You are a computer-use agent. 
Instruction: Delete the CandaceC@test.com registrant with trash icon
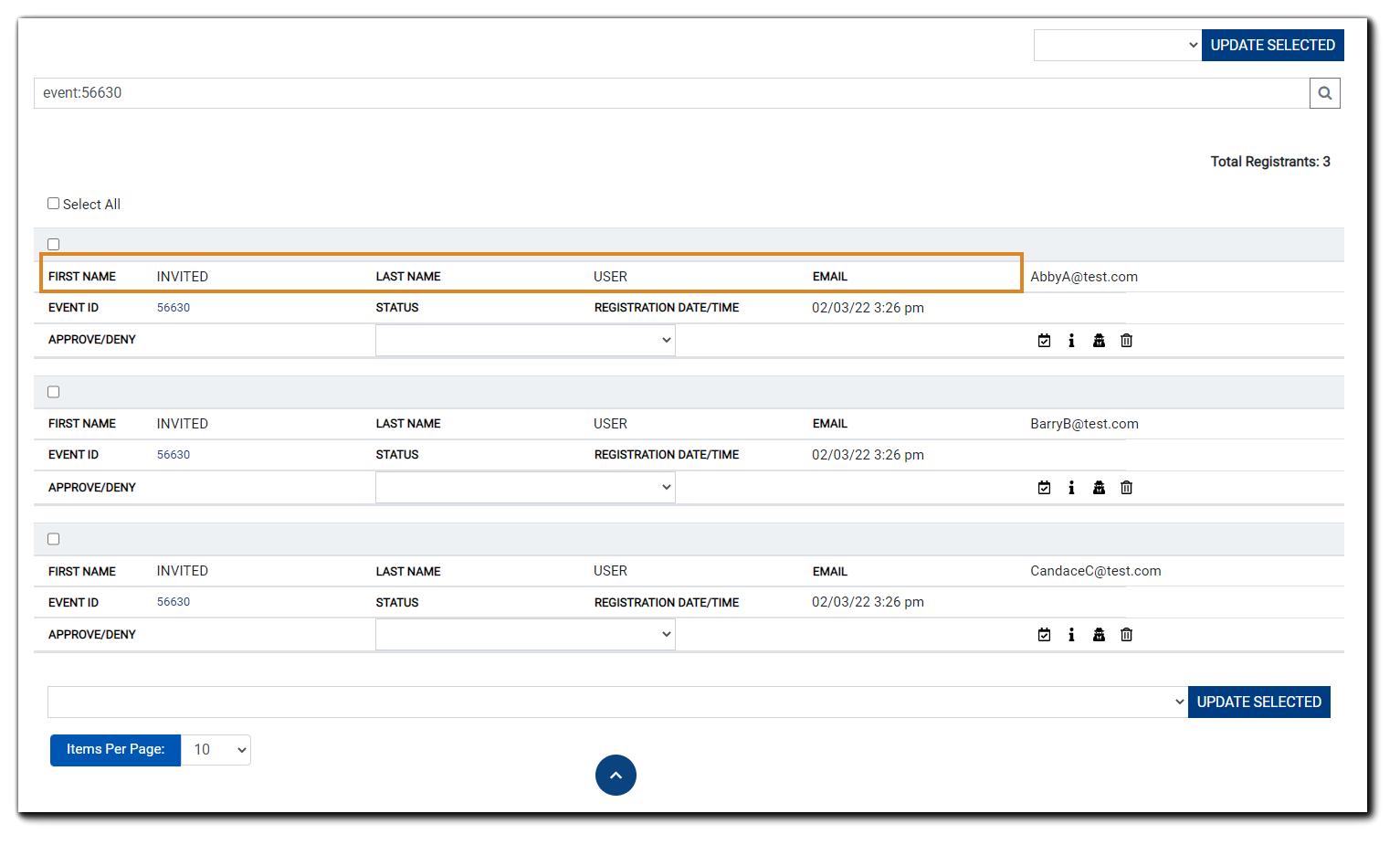tap(1126, 635)
